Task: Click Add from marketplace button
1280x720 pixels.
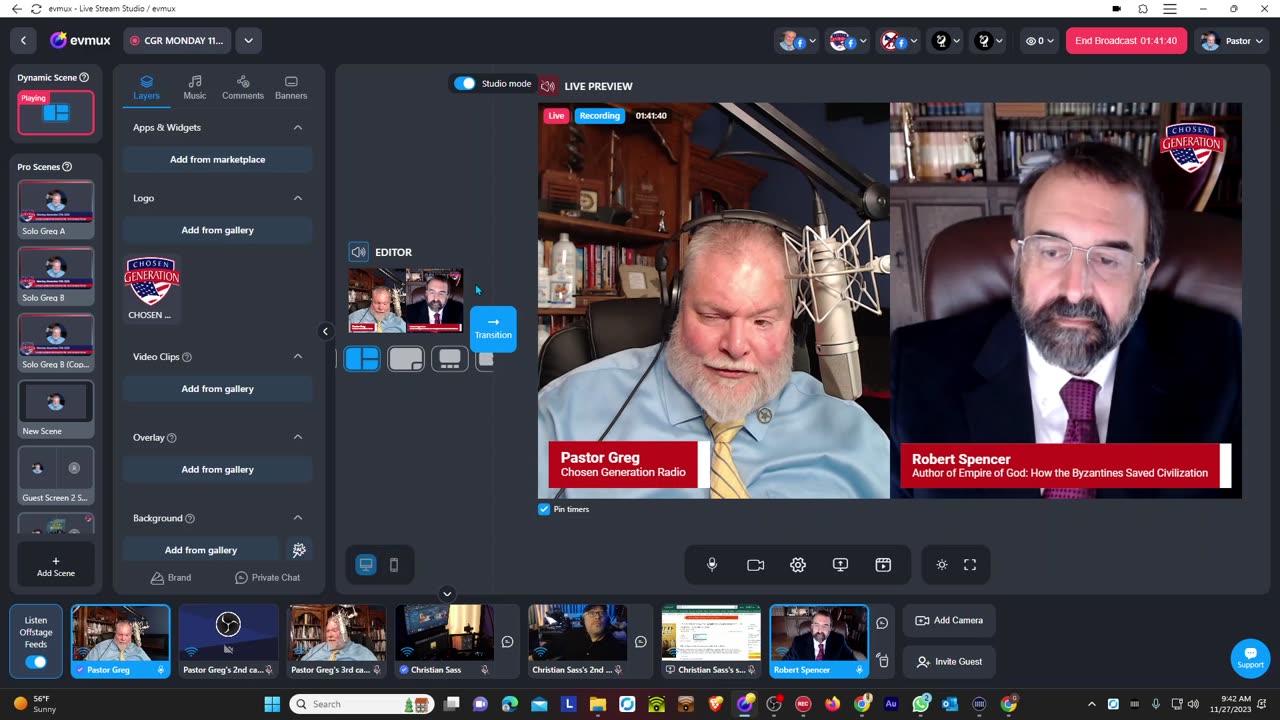Action: click(x=217, y=159)
